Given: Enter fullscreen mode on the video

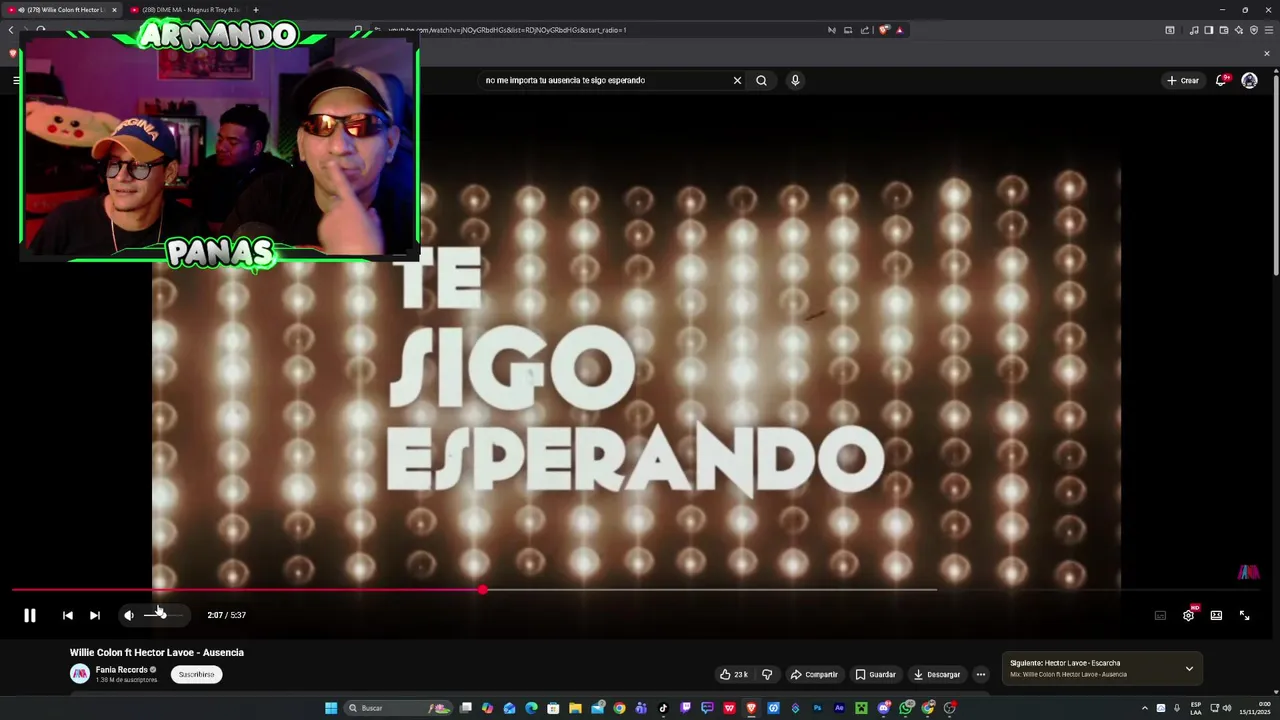Looking at the screenshot, I should pyautogui.click(x=1244, y=616).
